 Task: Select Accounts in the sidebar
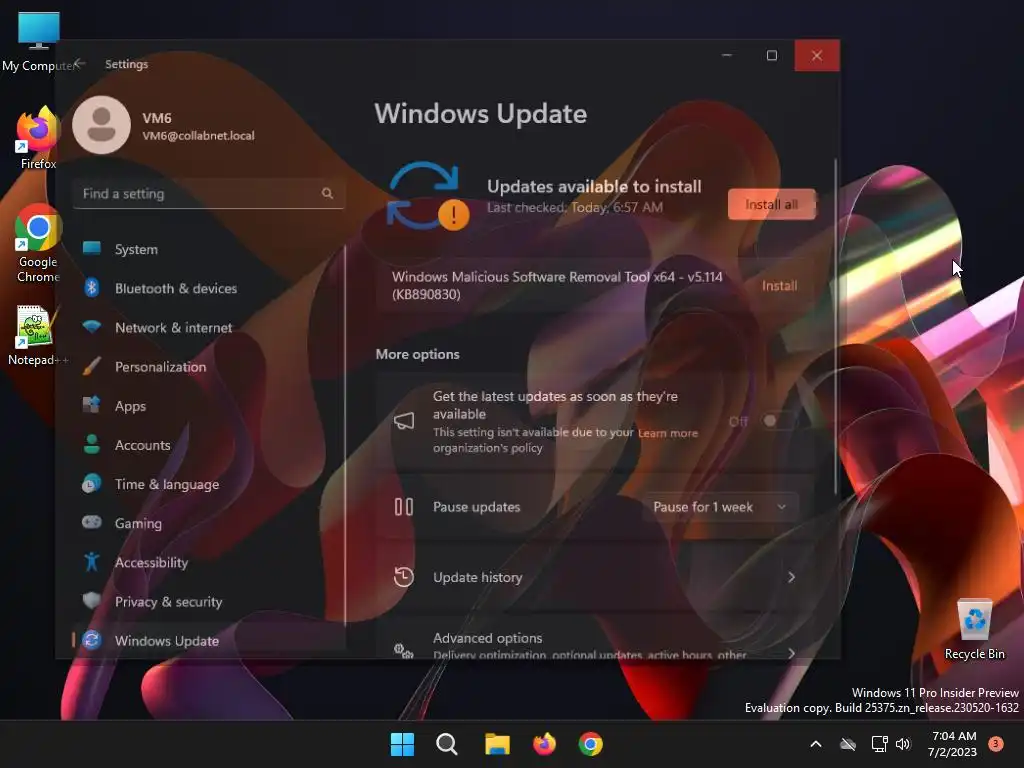tap(209, 445)
